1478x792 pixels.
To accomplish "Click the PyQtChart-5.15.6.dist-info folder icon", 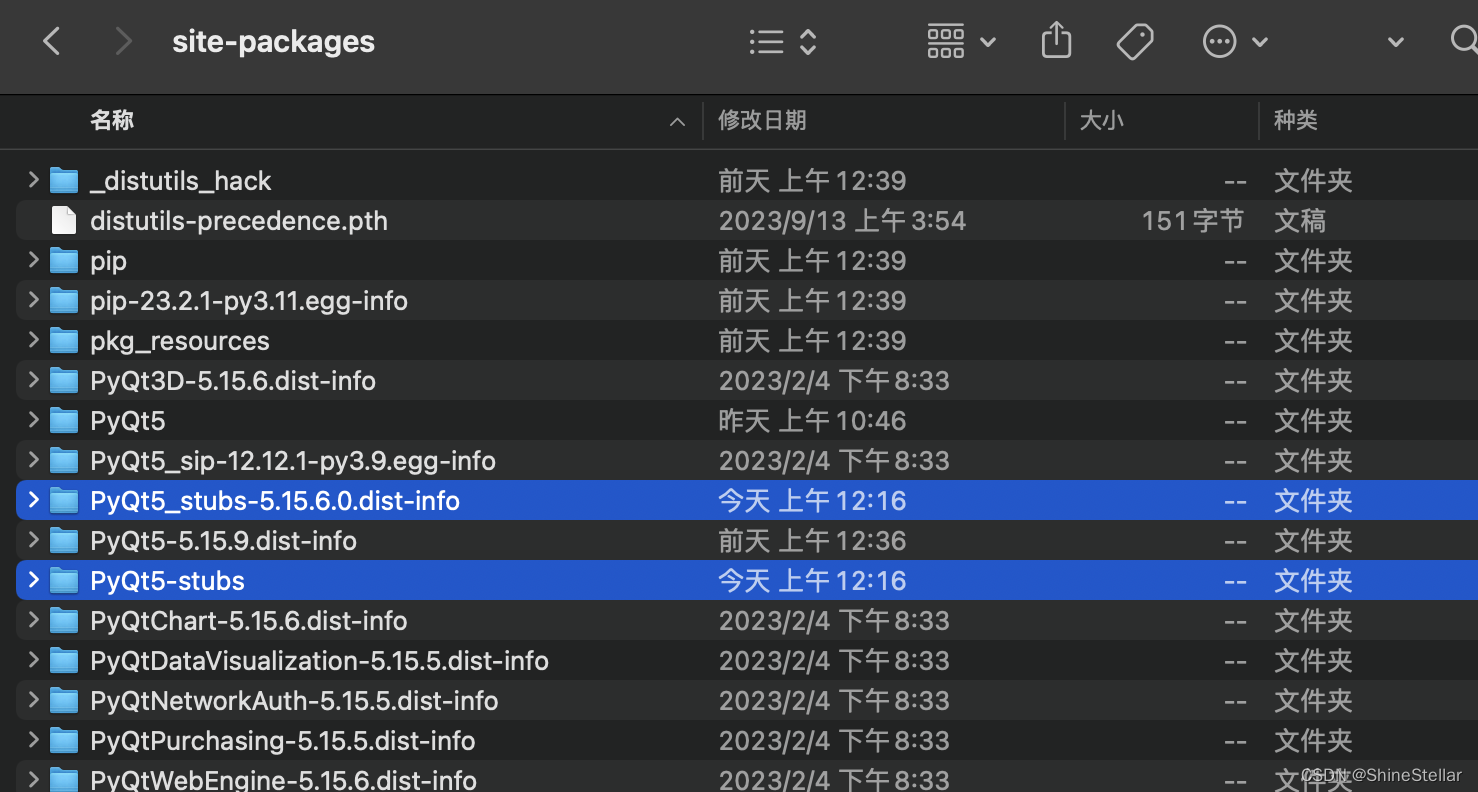I will point(64,620).
